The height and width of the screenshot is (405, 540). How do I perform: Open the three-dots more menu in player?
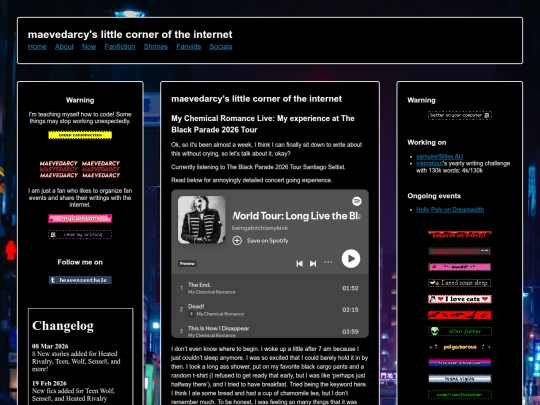tap(328, 262)
